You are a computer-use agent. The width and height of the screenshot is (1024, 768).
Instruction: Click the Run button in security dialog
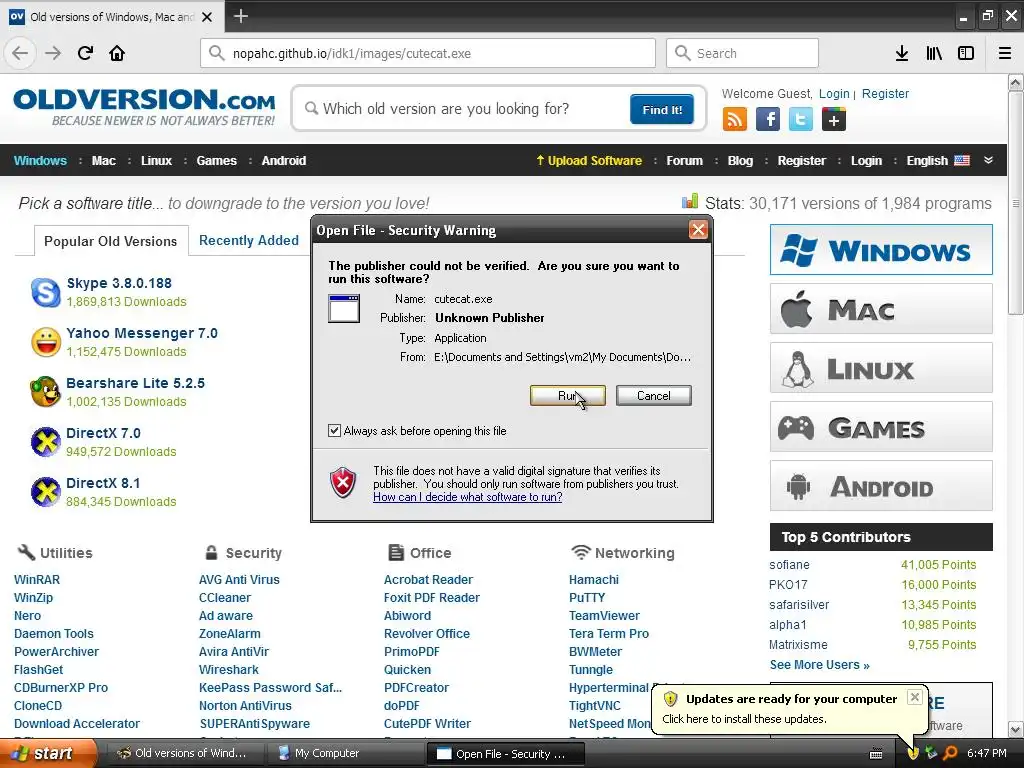coord(568,396)
